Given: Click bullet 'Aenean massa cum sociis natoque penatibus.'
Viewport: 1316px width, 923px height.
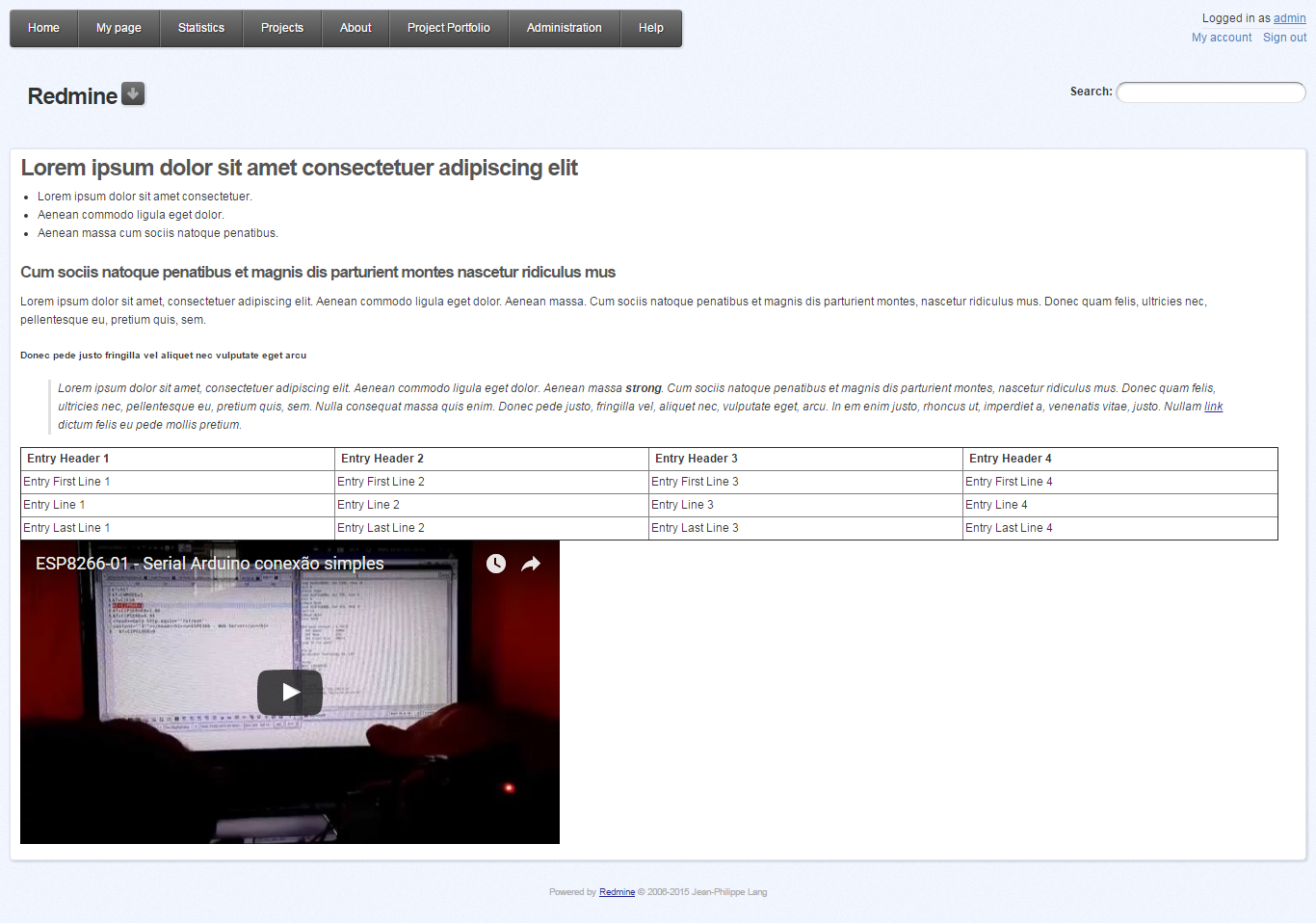Looking at the screenshot, I should (x=158, y=233).
